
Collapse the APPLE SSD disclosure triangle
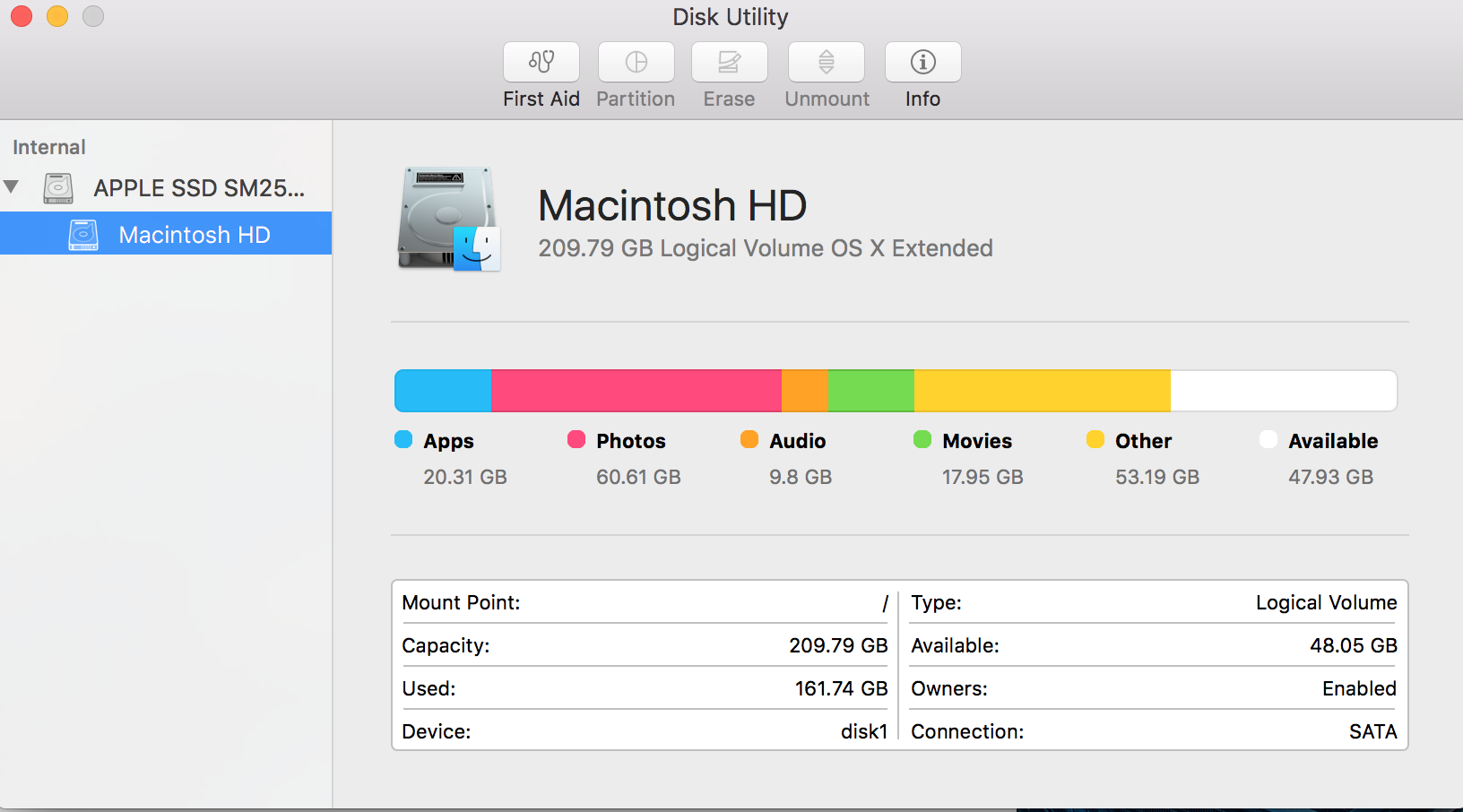[x=12, y=187]
